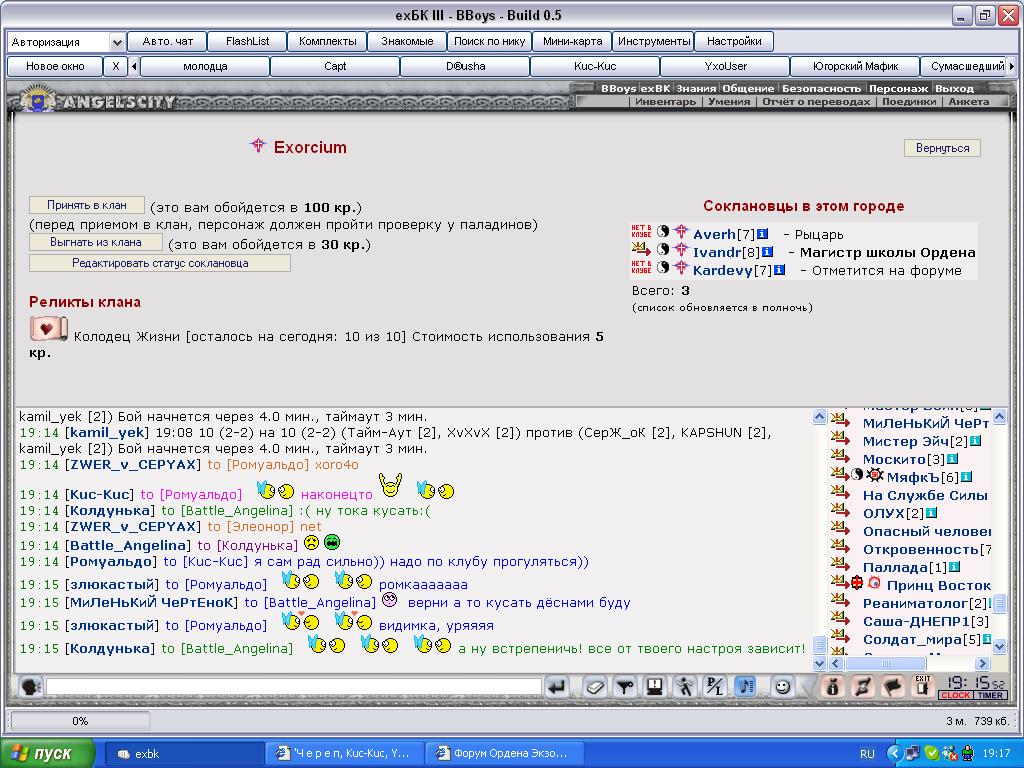Click the chat log scroll down arrow
The width and height of the screenshot is (1024, 768).
click(x=820, y=664)
